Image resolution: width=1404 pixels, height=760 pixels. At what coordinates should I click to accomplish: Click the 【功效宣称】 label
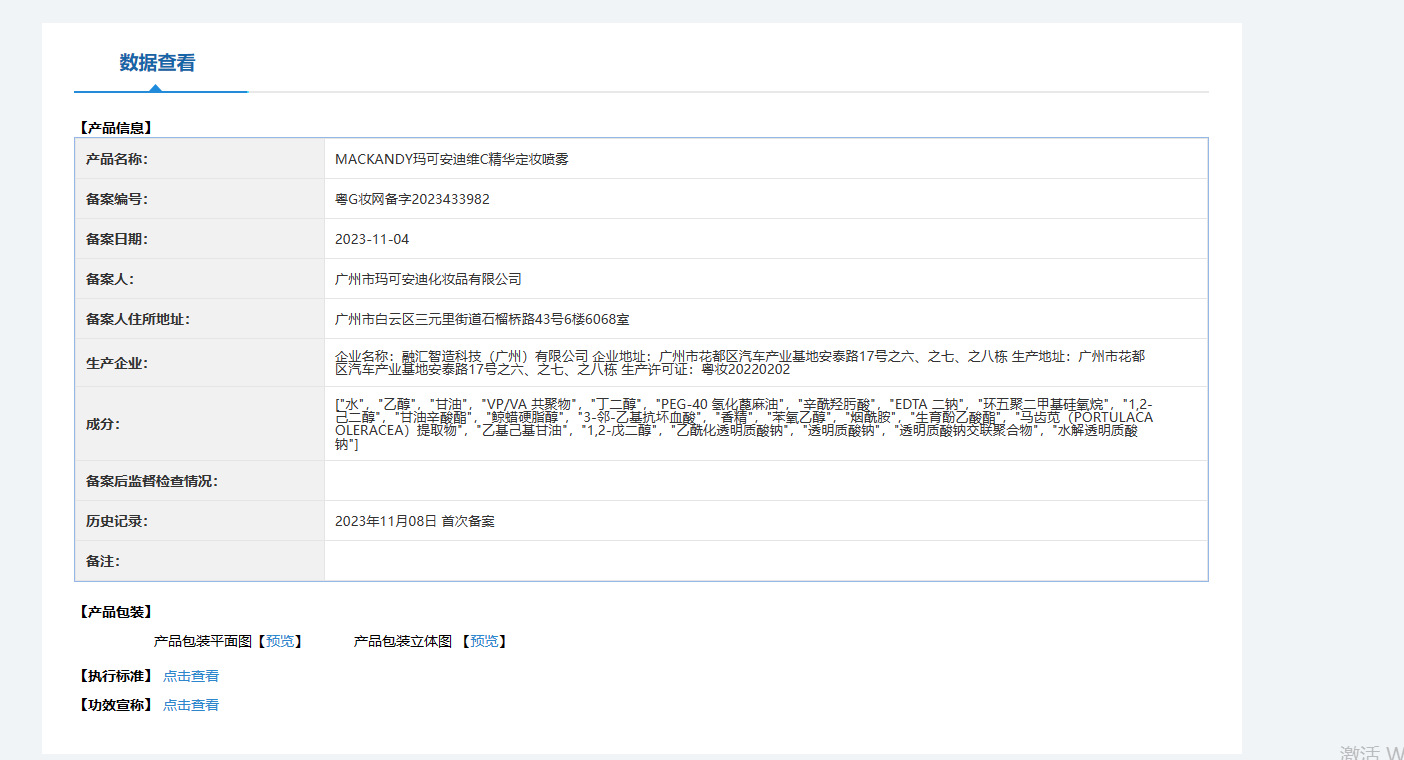pyautogui.click(x=116, y=705)
